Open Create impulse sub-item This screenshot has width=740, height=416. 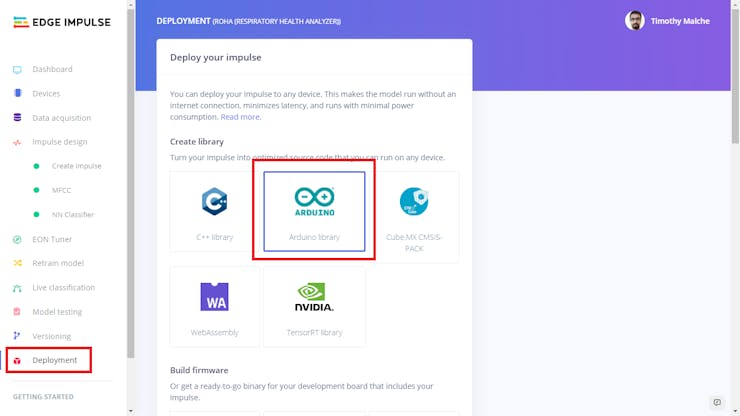pos(76,166)
